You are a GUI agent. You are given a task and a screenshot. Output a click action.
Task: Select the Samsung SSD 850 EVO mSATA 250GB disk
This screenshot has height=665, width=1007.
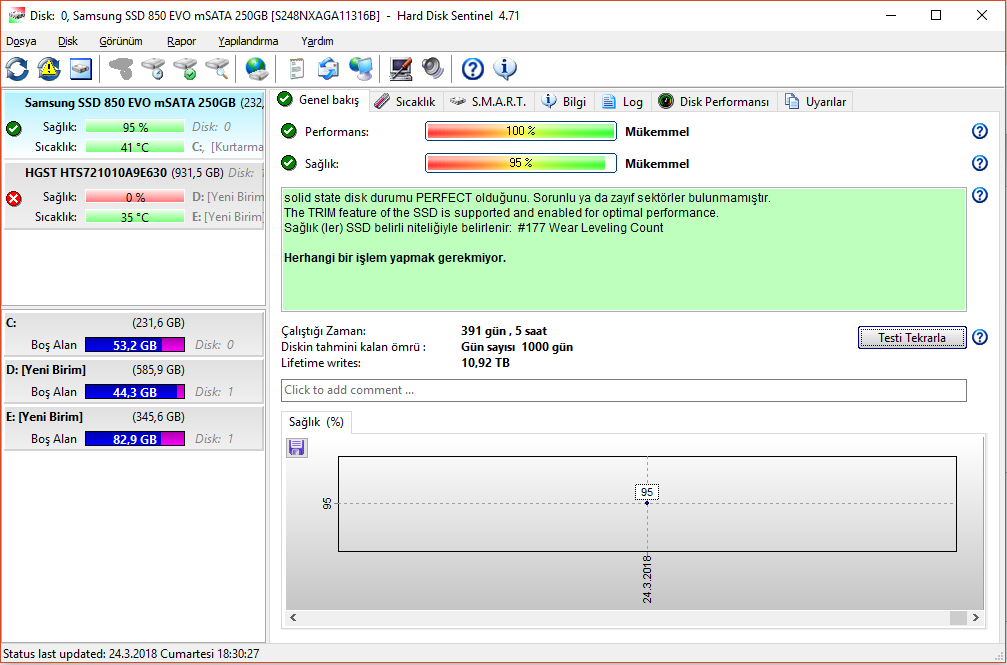pos(134,125)
